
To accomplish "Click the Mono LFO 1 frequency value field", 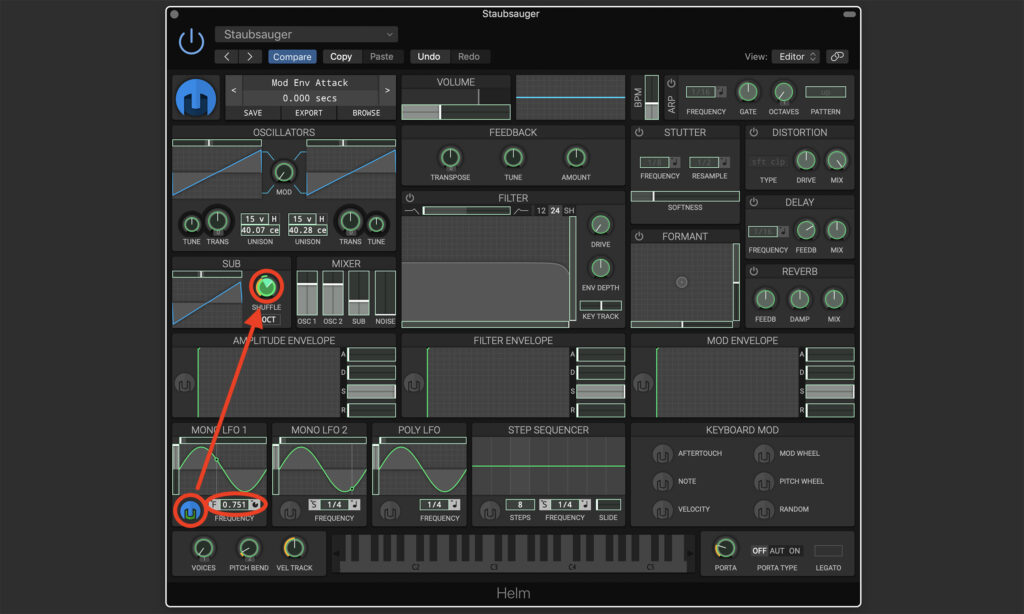I will point(234,505).
